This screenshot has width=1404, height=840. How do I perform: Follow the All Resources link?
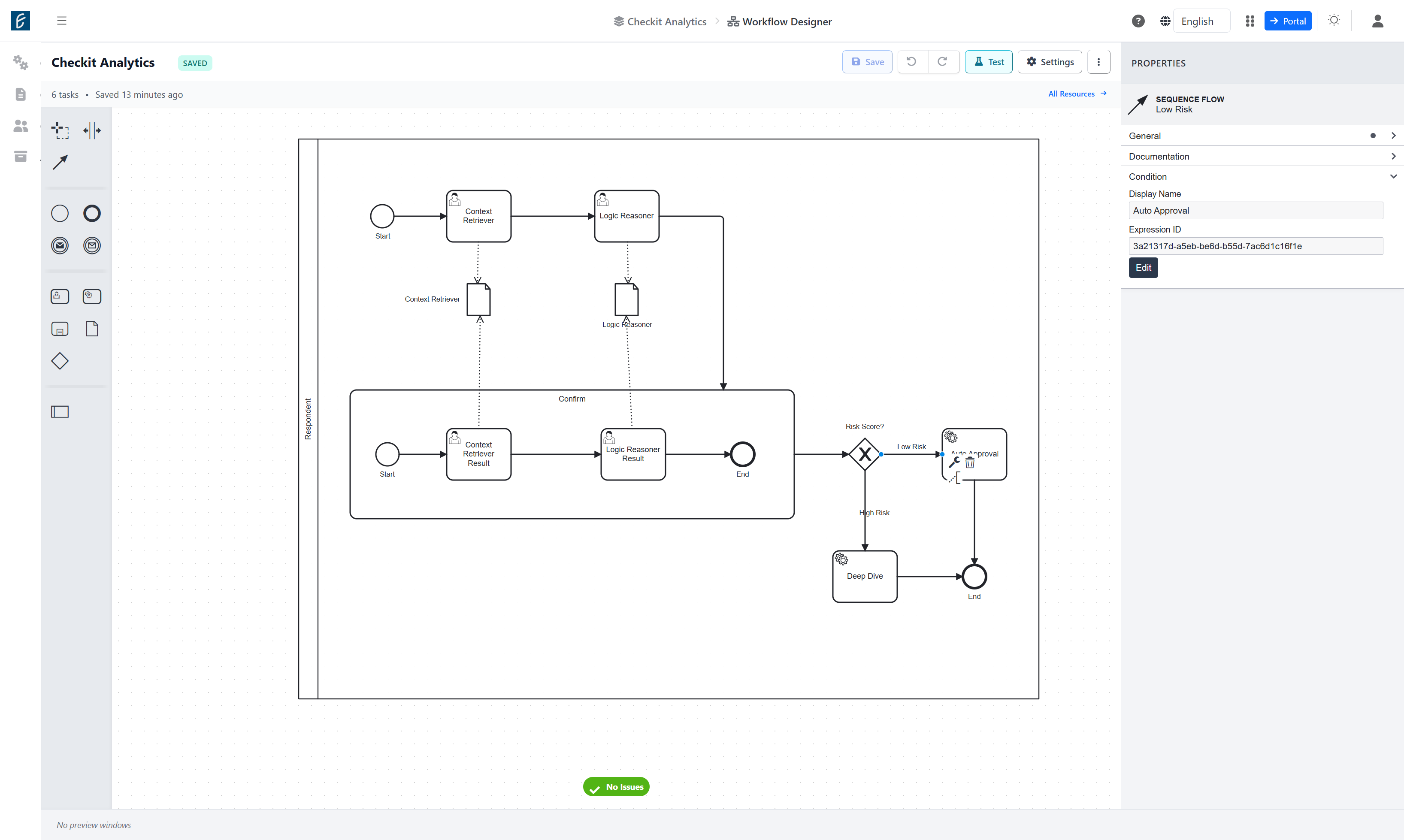click(1077, 94)
